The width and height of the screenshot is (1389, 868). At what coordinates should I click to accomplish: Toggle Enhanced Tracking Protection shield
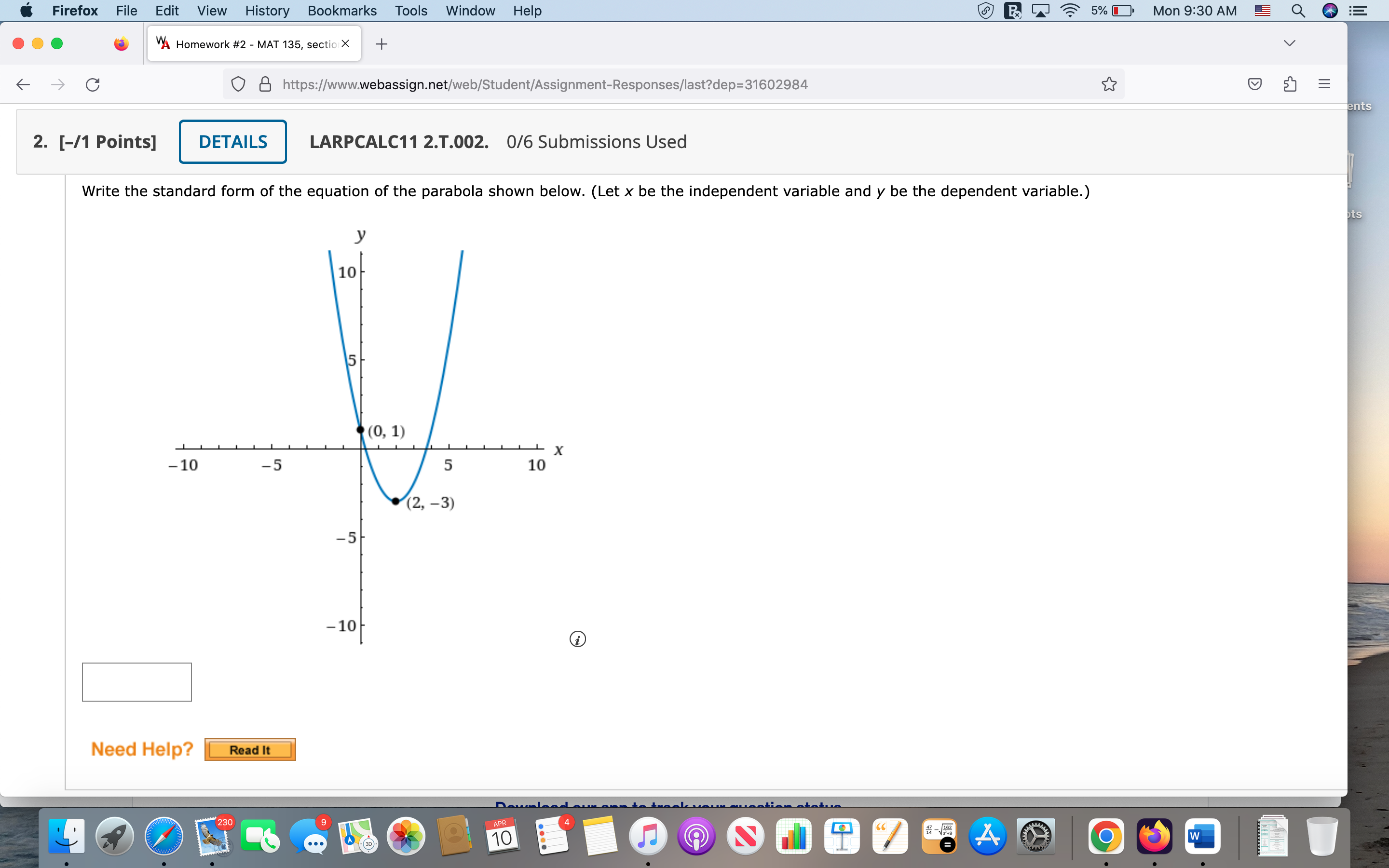click(238, 84)
